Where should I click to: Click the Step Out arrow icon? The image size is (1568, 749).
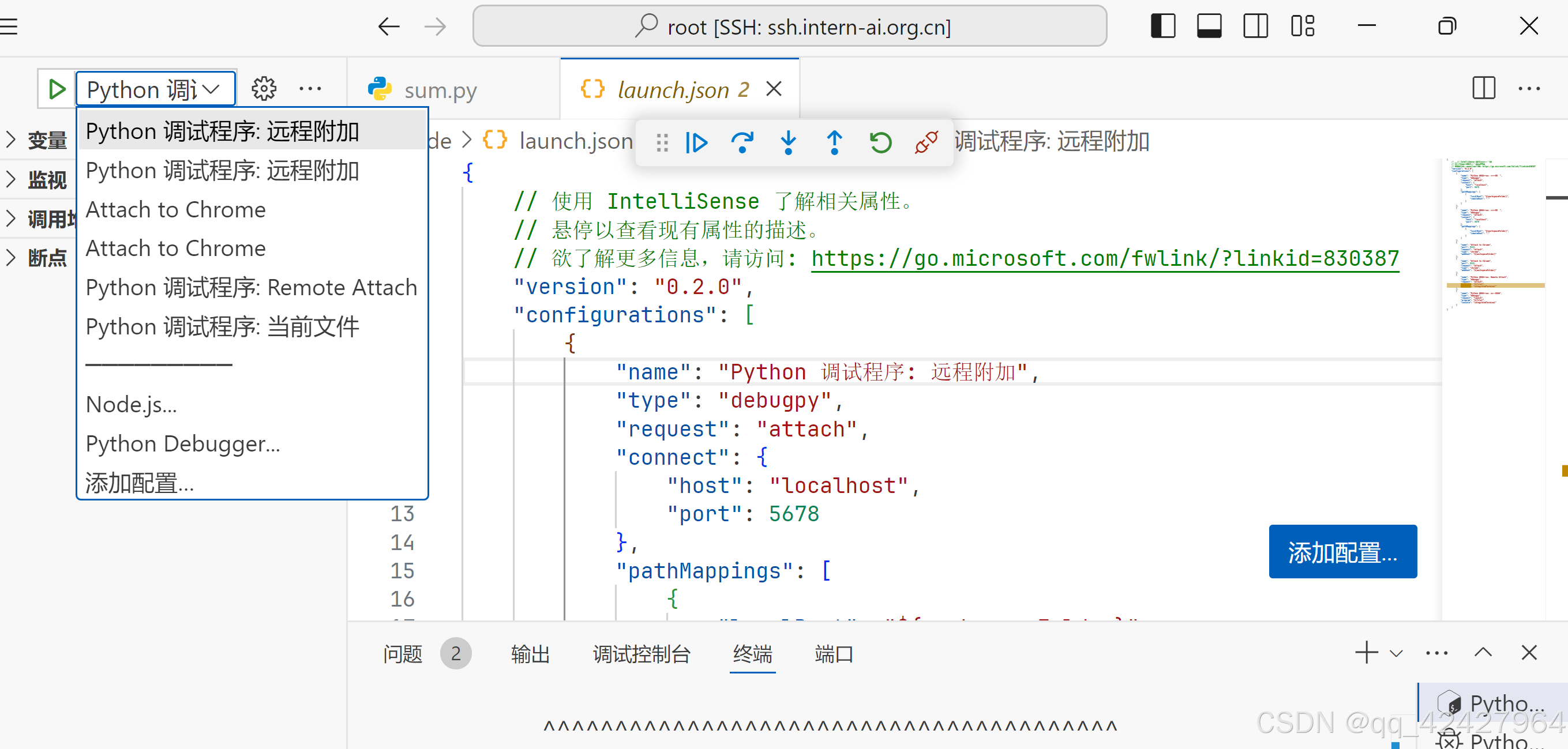834,143
